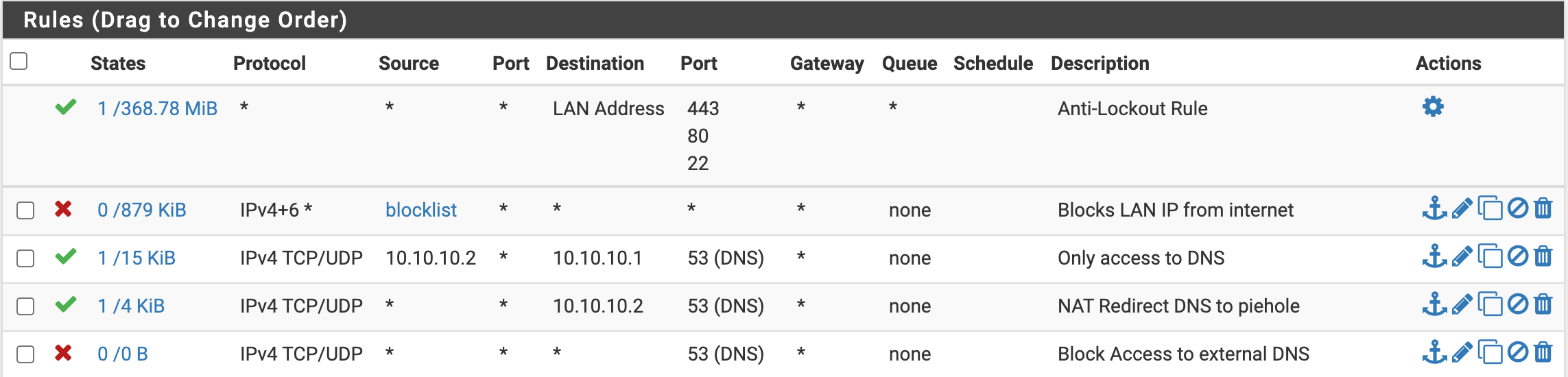Copy the 'NAT Redirect DNS to piehole' rule
The image size is (1568, 377).
(1490, 304)
